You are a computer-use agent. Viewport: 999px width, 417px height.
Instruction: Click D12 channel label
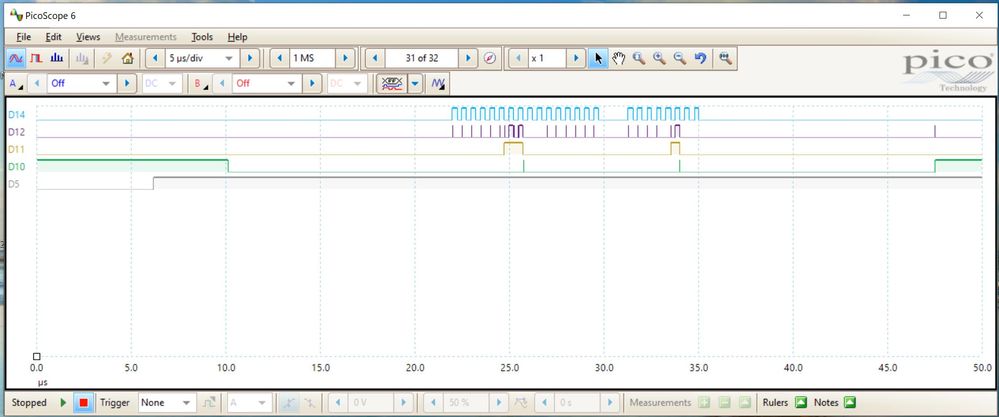coord(17,132)
